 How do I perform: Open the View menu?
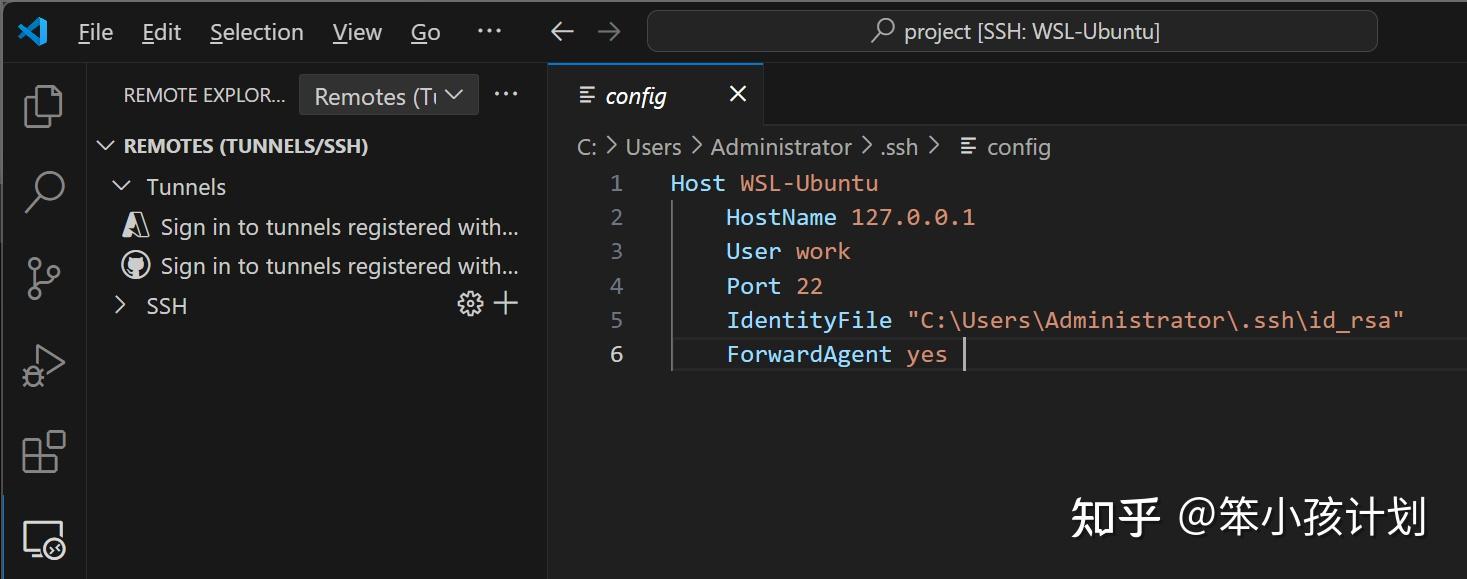(x=356, y=31)
